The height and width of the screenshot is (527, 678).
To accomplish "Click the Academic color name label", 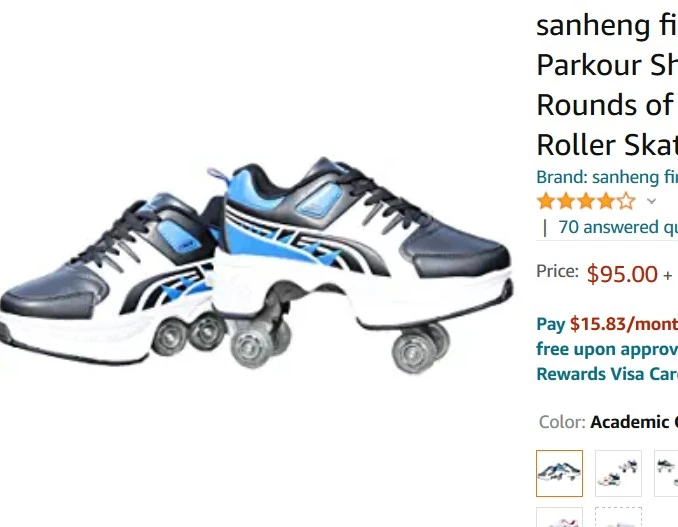I will click(x=634, y=422).
